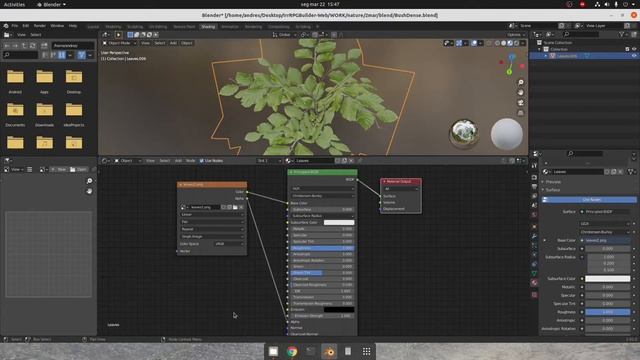640x360 pixels.
Task: Open the viewport Options dropdown
Action: (516, 35)
